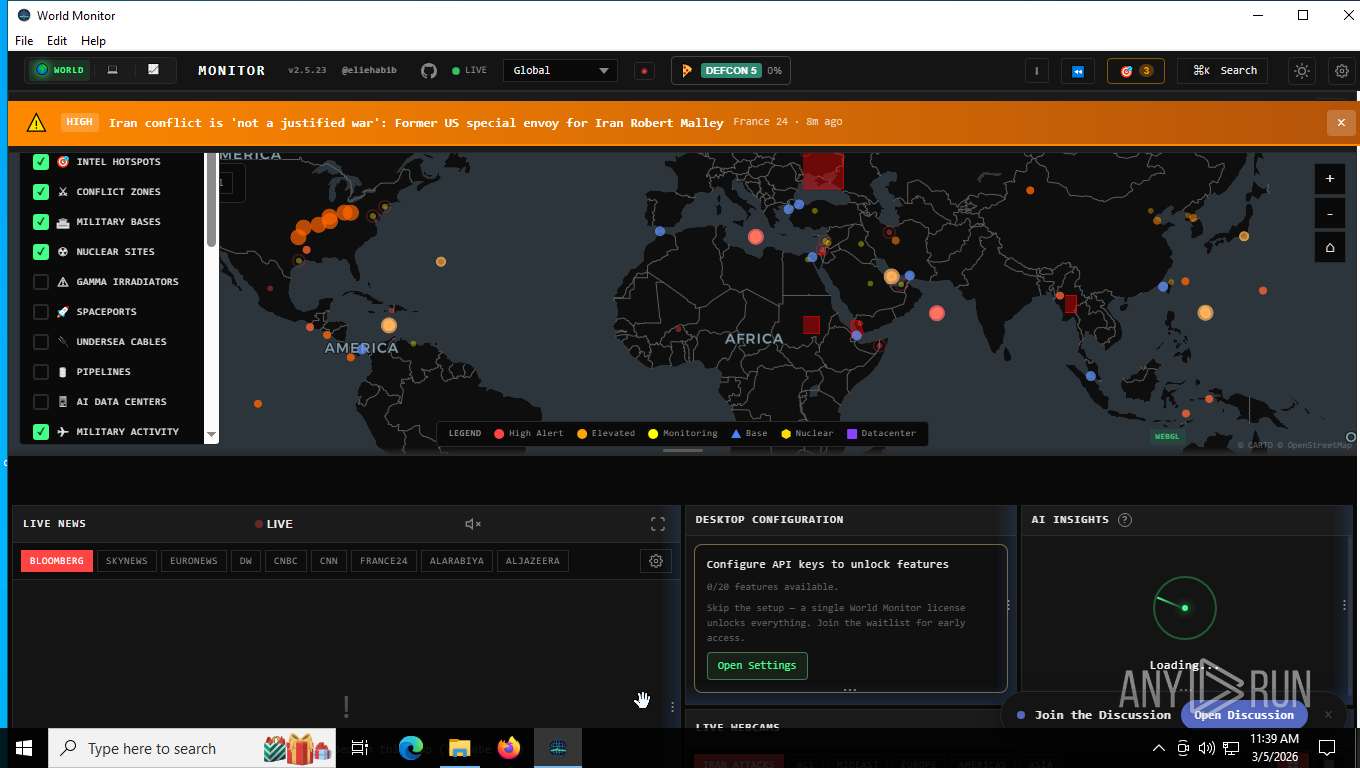Select the CNBC channel tab
1360x768 pixels.
[286, 561]
